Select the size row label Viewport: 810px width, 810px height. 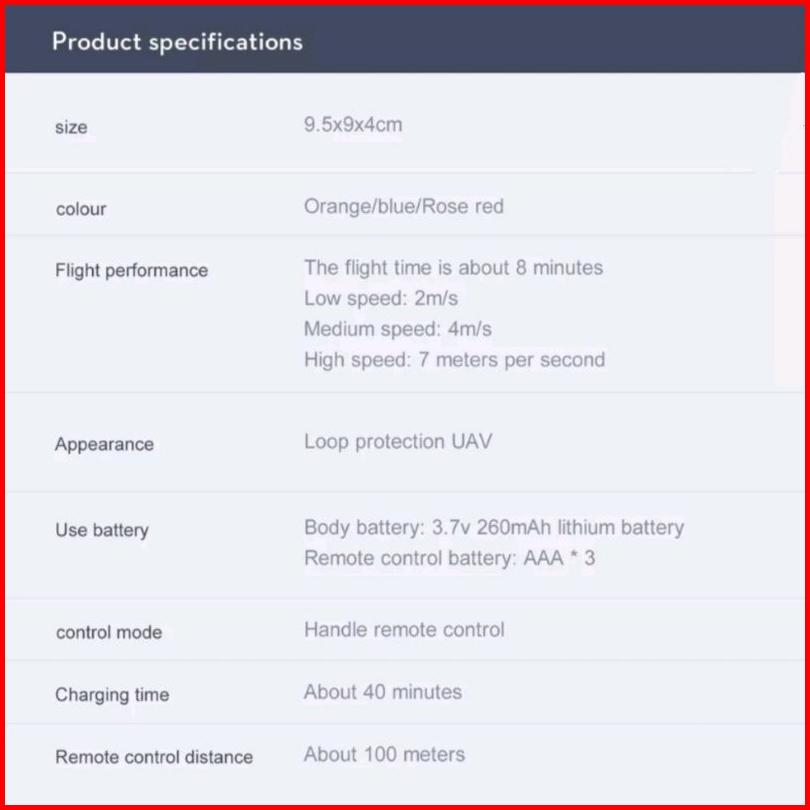click(71, 127)
